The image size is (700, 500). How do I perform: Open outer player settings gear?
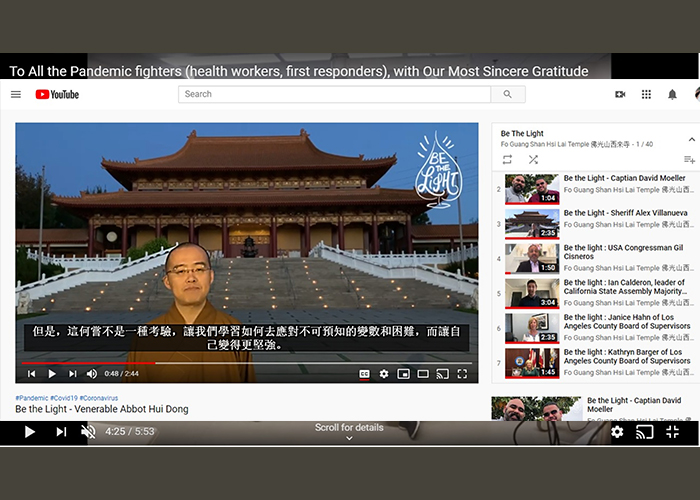click(617, 432)
